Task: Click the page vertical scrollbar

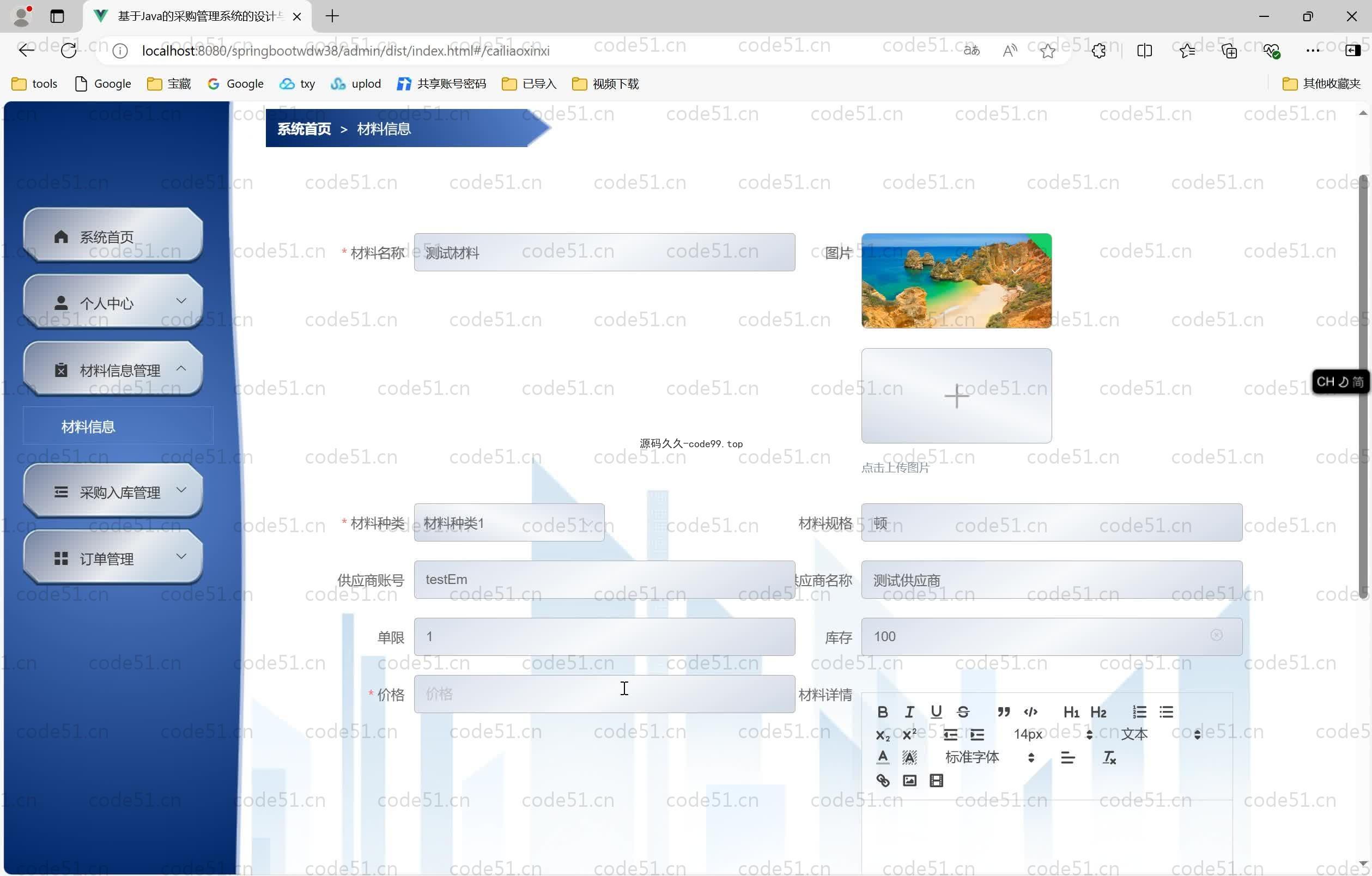Action: click(1363, 387)
